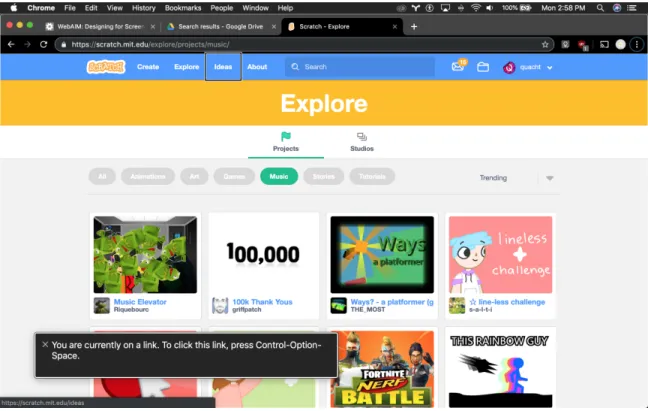This screenshot has width=648, height=411.
Task: Open the History menu
Action: coord(143,8)
